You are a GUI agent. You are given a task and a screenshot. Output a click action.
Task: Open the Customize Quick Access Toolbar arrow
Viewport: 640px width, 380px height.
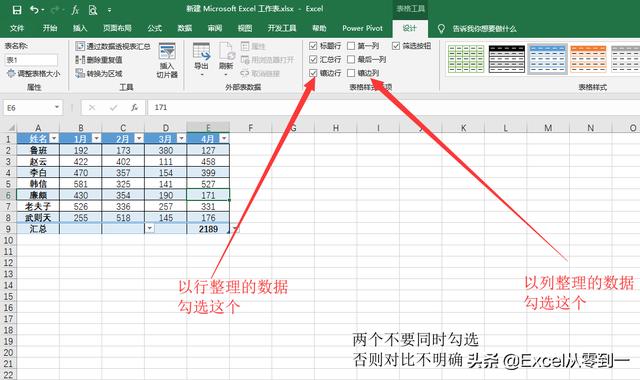[109, 10]
